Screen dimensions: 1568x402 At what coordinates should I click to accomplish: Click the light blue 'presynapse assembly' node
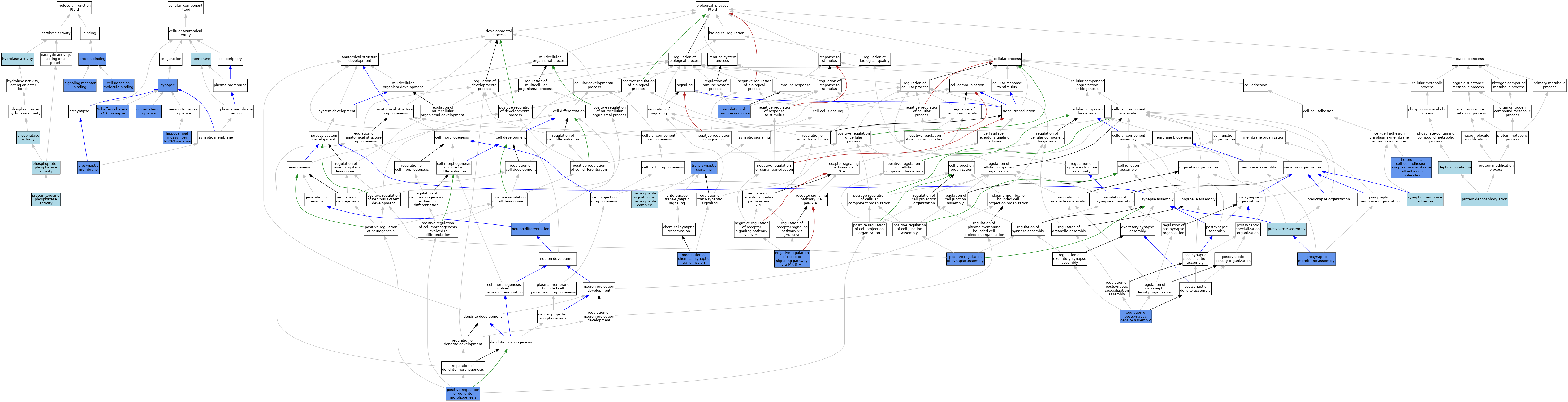tap(1286, 229)
